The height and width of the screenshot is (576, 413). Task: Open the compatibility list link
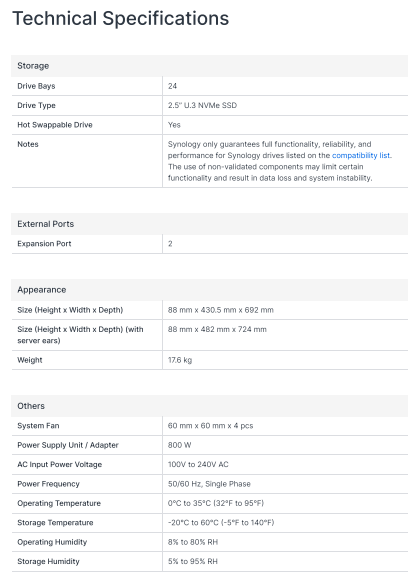coord(361,155)
